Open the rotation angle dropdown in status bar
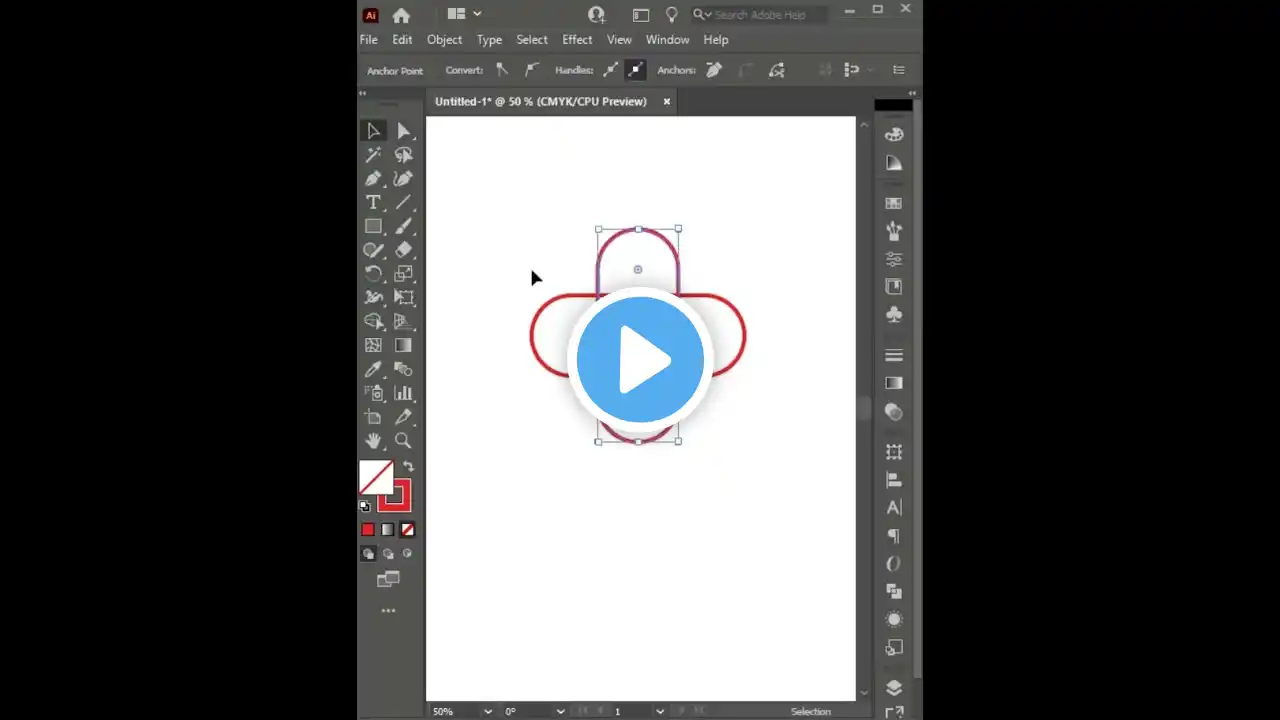 click(x=560, y=711)
